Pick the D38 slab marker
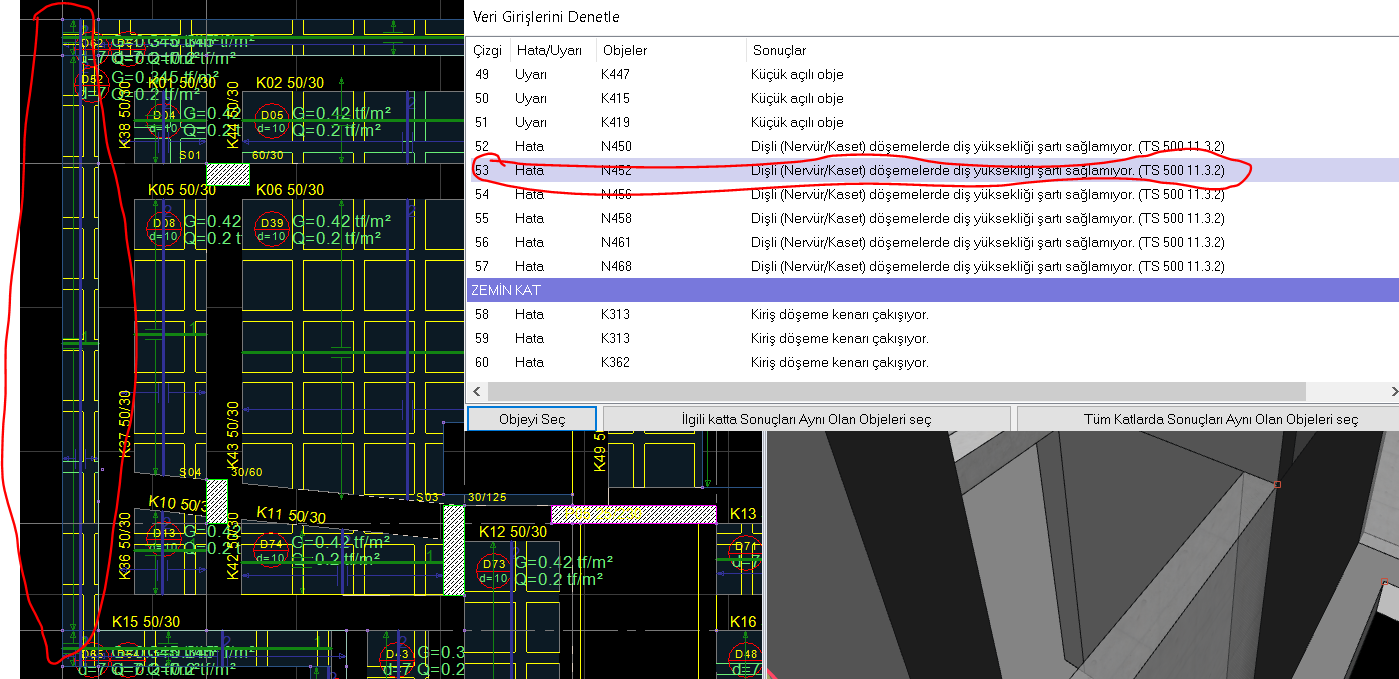 point(164,229)
